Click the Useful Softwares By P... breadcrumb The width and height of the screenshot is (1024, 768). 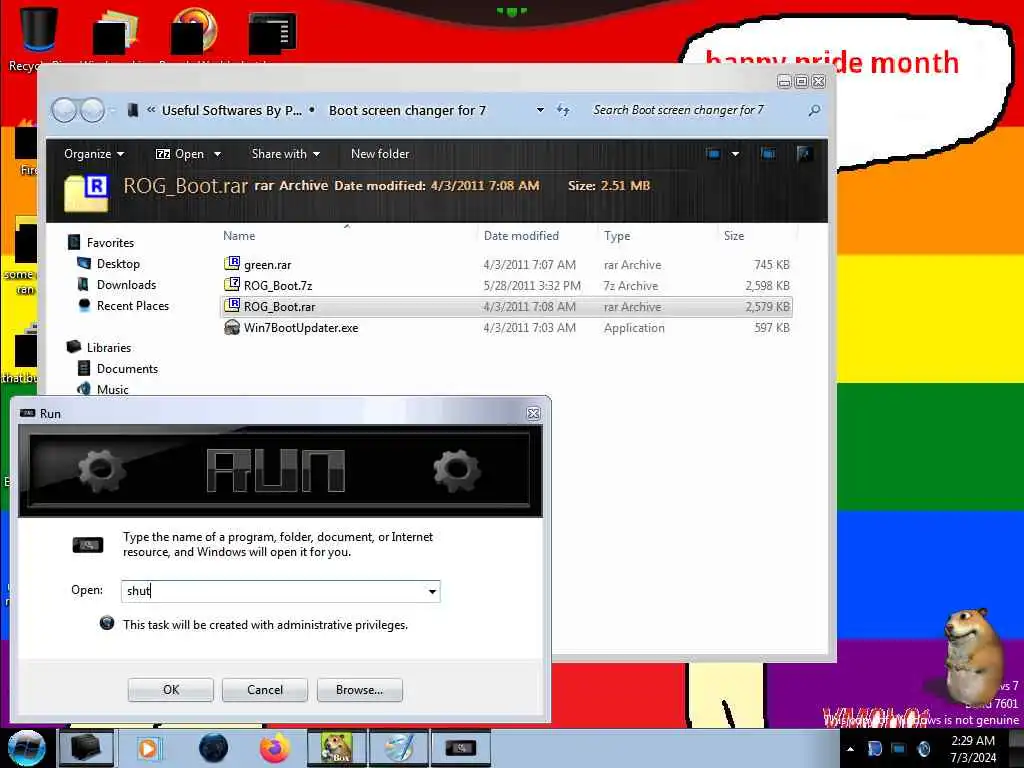[232, 110]
